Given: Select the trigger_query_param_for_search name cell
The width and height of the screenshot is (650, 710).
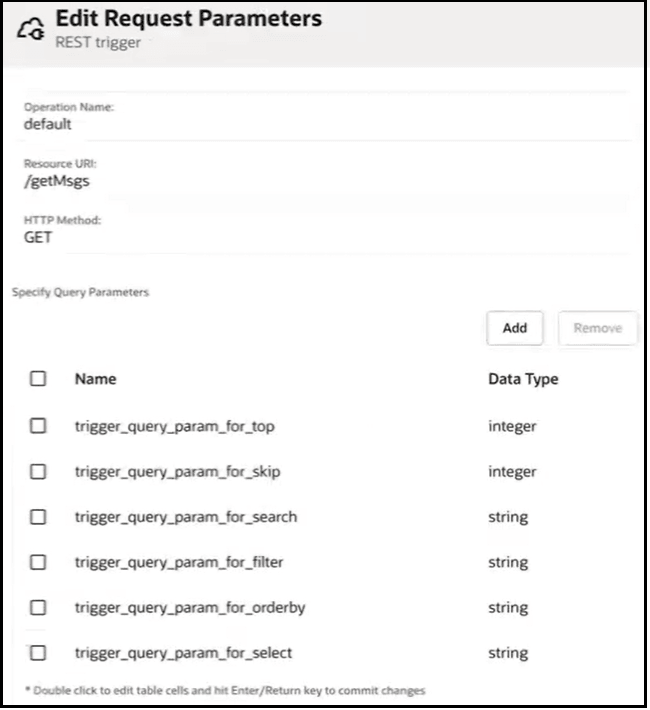Looking at the screenshot, I should point(186,517).
